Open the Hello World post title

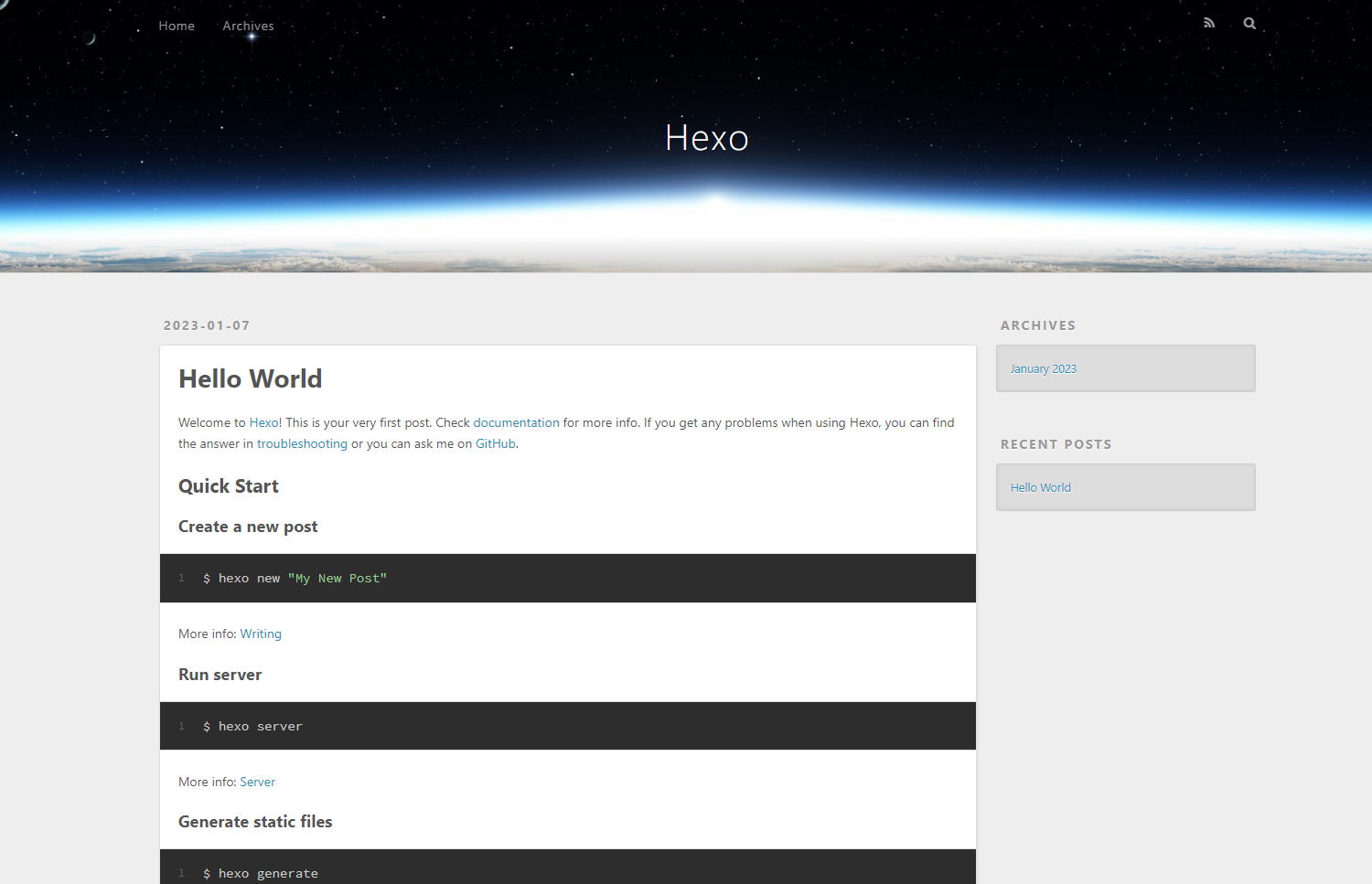tap(250, 378)
